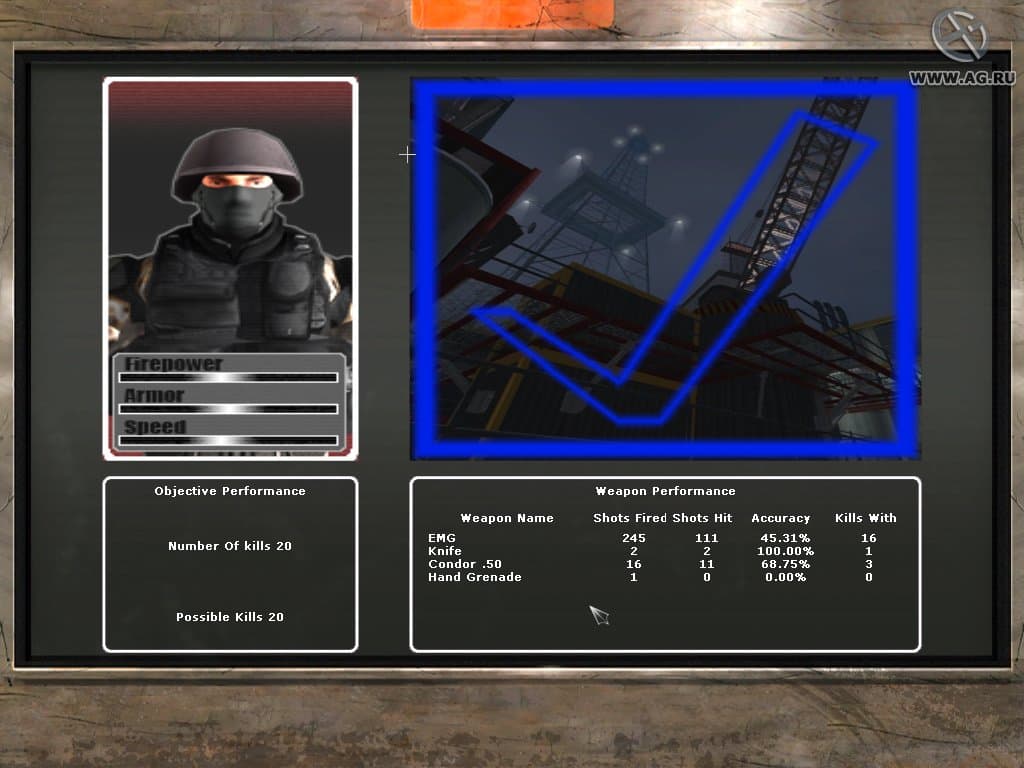
Task: Click the Firepower stat bar
Action: click(229, 377)
